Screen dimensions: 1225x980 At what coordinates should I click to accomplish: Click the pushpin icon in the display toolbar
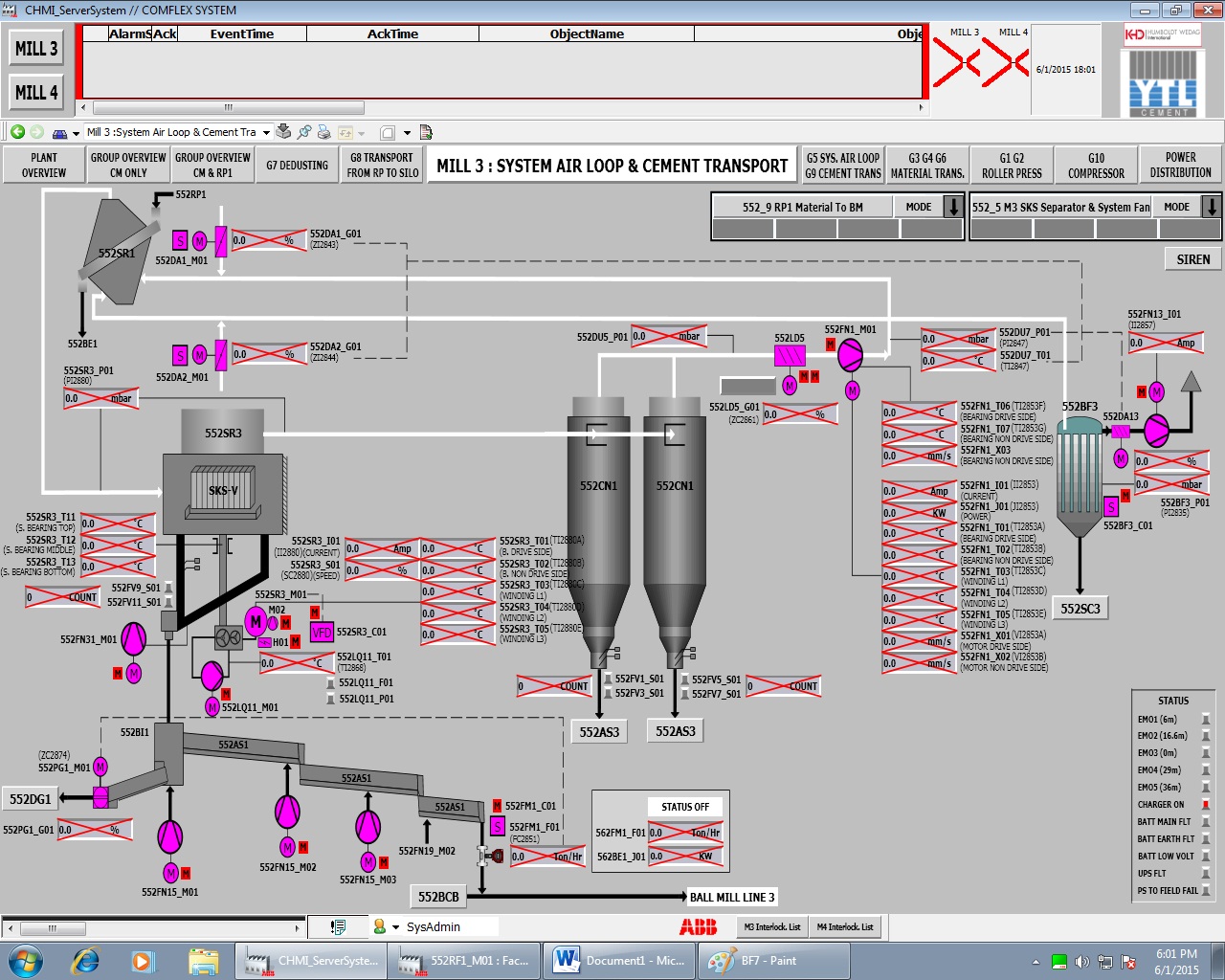(x=304, y=132)
